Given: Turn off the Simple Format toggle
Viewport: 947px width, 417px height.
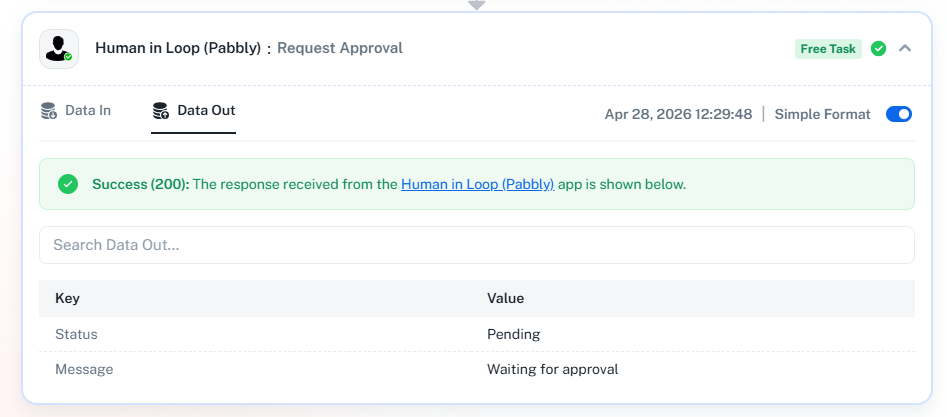Looking at the screenshot, I should [x=899, y=114].
